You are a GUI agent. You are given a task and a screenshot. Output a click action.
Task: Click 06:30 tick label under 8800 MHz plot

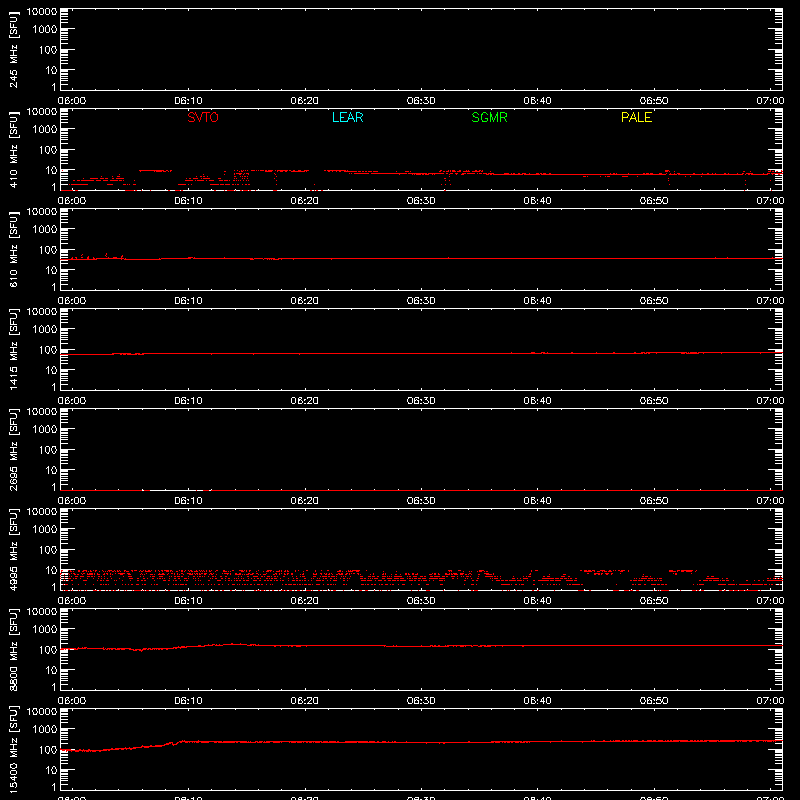pyautogui.click(x=421, y=701)
